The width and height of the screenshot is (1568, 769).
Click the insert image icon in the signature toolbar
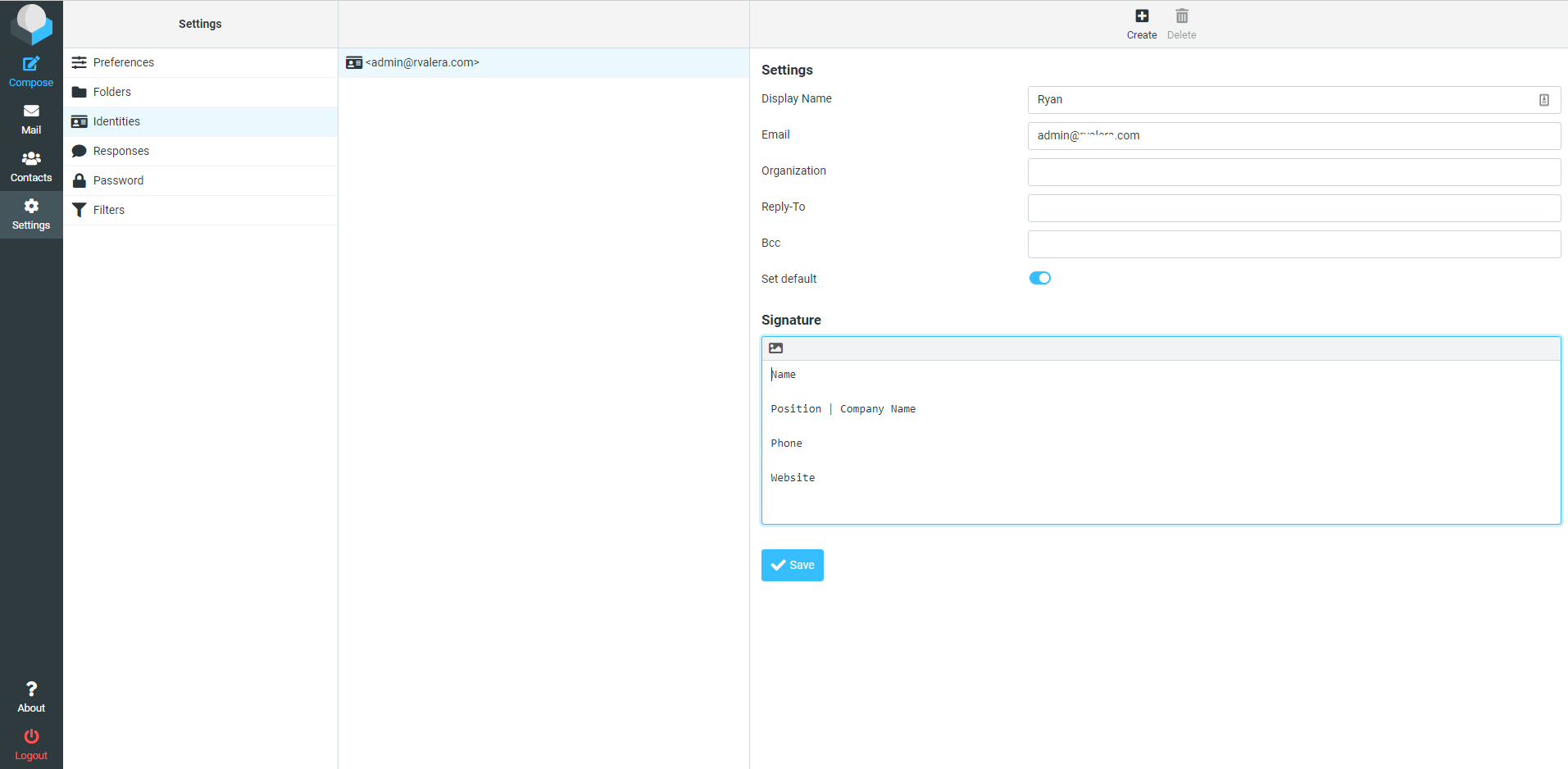point(775,348)
